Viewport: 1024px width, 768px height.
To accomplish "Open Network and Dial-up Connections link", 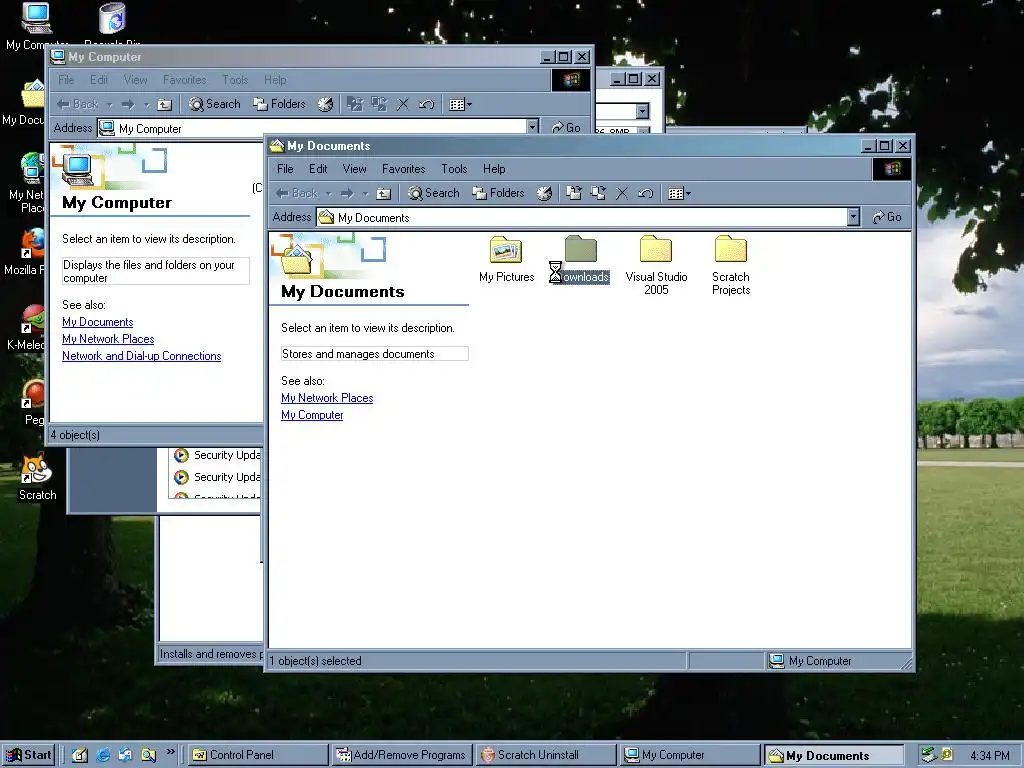I will click(141, 356).
